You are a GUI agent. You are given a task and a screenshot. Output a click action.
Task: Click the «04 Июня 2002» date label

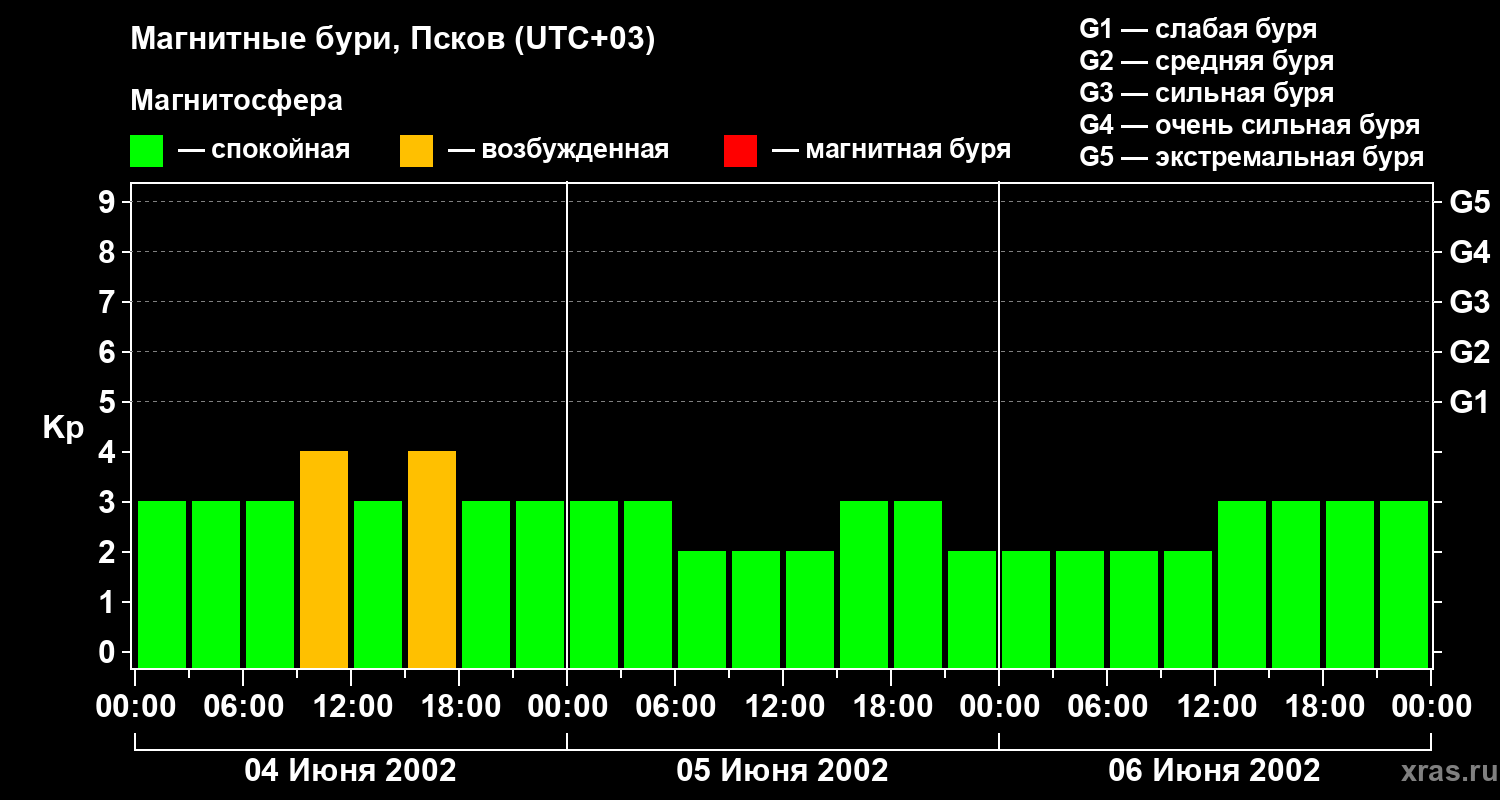[x=350, y=771]
